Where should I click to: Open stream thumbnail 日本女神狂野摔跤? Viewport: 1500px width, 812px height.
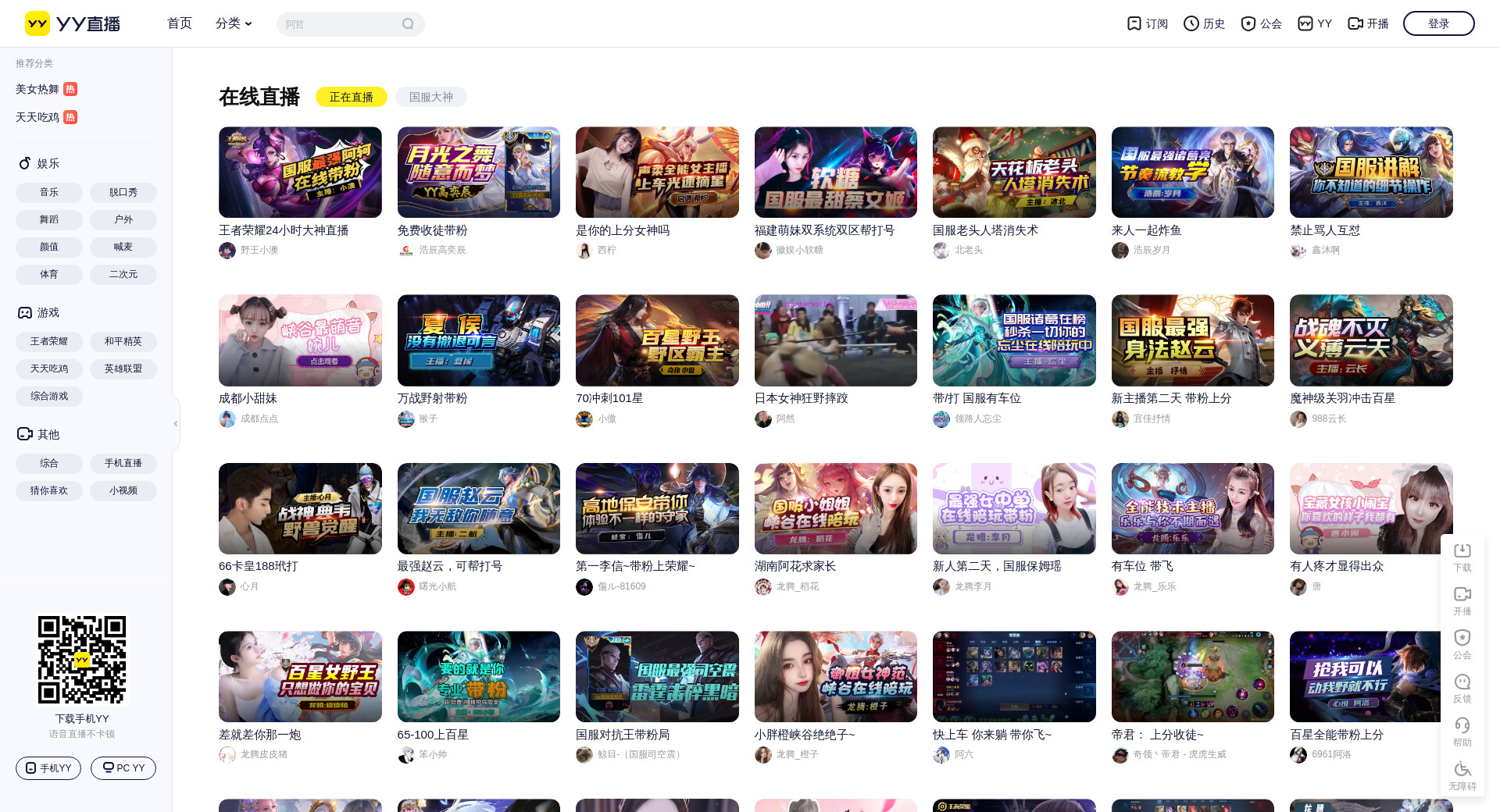(836, 340)
